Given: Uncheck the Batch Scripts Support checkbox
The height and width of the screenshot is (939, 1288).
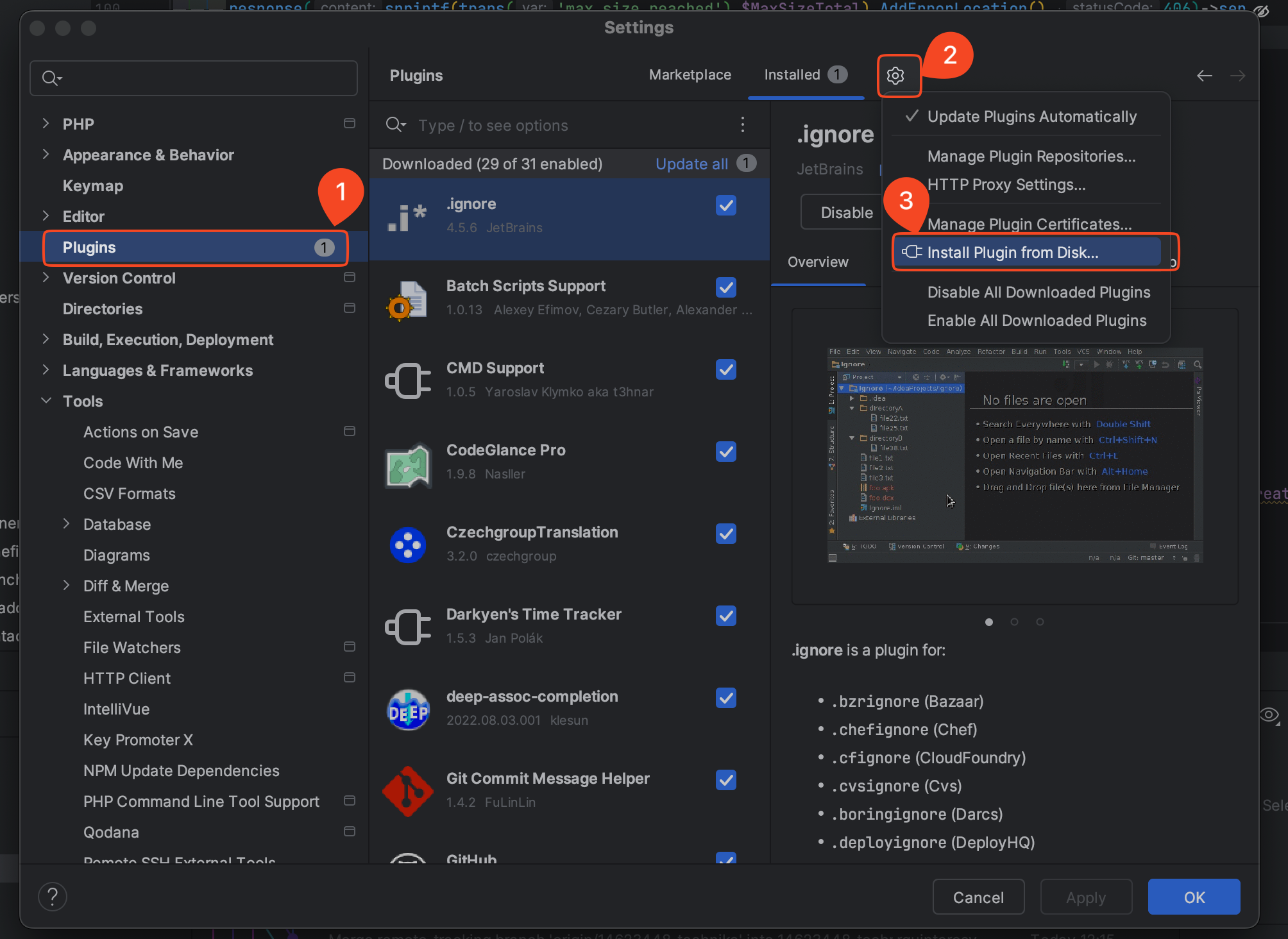Looking at the screenshot, I should 725,287.
